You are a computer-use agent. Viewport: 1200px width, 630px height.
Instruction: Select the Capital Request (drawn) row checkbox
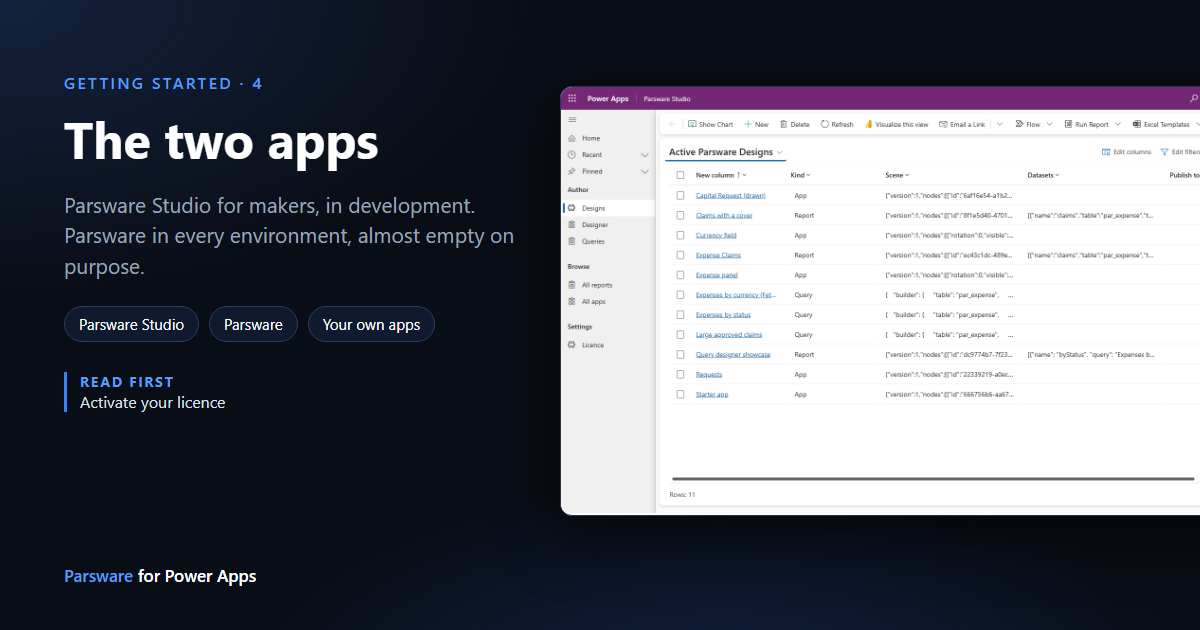[x=680, y=195]
